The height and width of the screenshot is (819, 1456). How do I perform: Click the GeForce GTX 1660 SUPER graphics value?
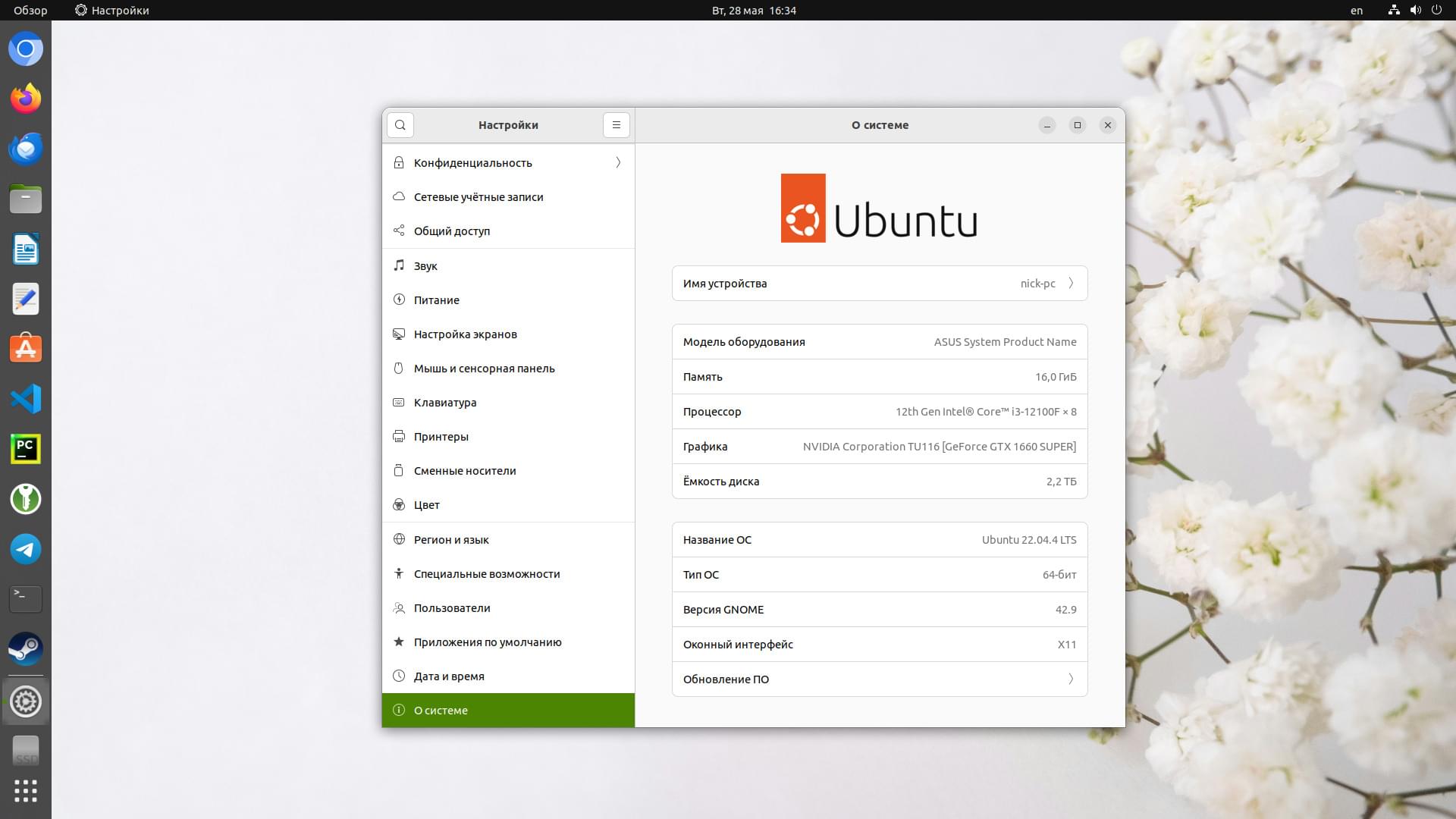(x=940, y=446)
